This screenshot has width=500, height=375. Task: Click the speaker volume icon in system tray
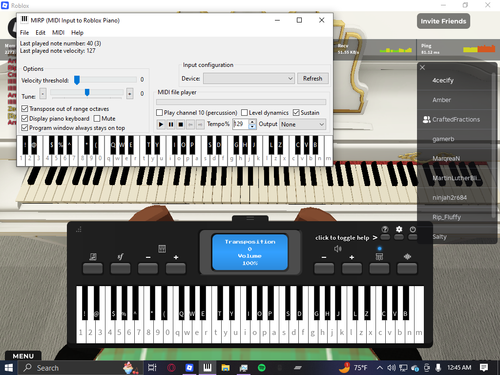click(391, 368)
